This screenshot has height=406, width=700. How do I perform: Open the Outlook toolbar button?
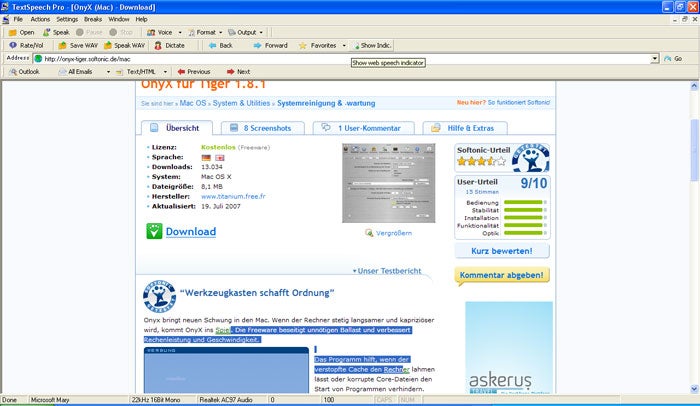point(25,71)
